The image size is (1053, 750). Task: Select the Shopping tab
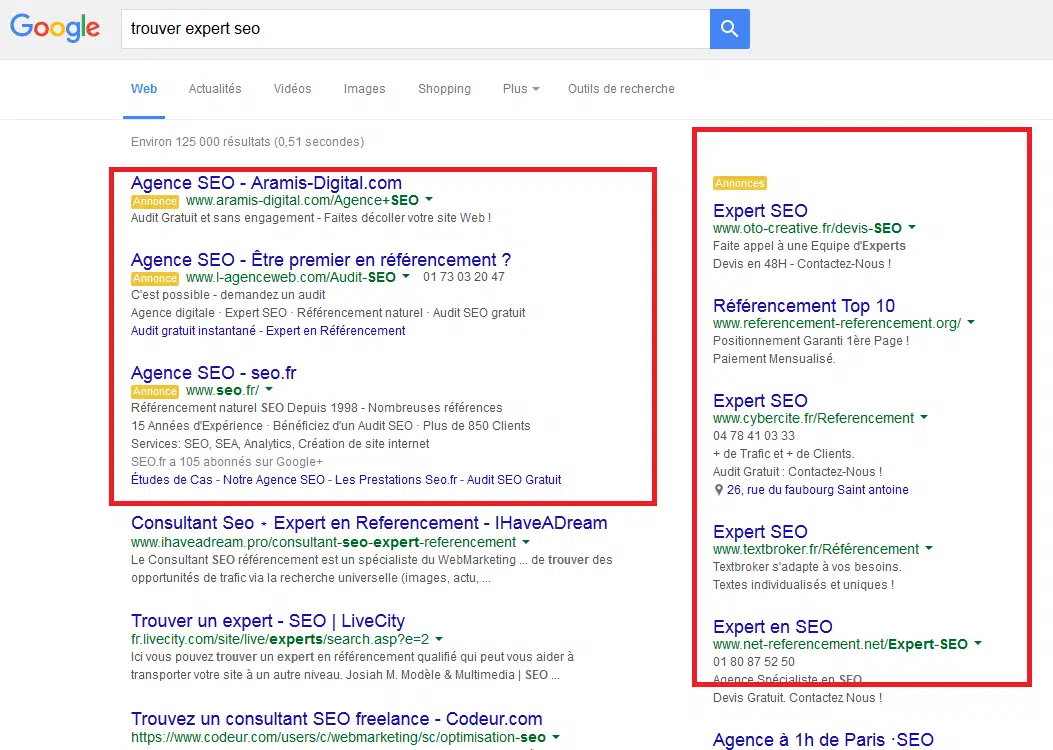444,89
